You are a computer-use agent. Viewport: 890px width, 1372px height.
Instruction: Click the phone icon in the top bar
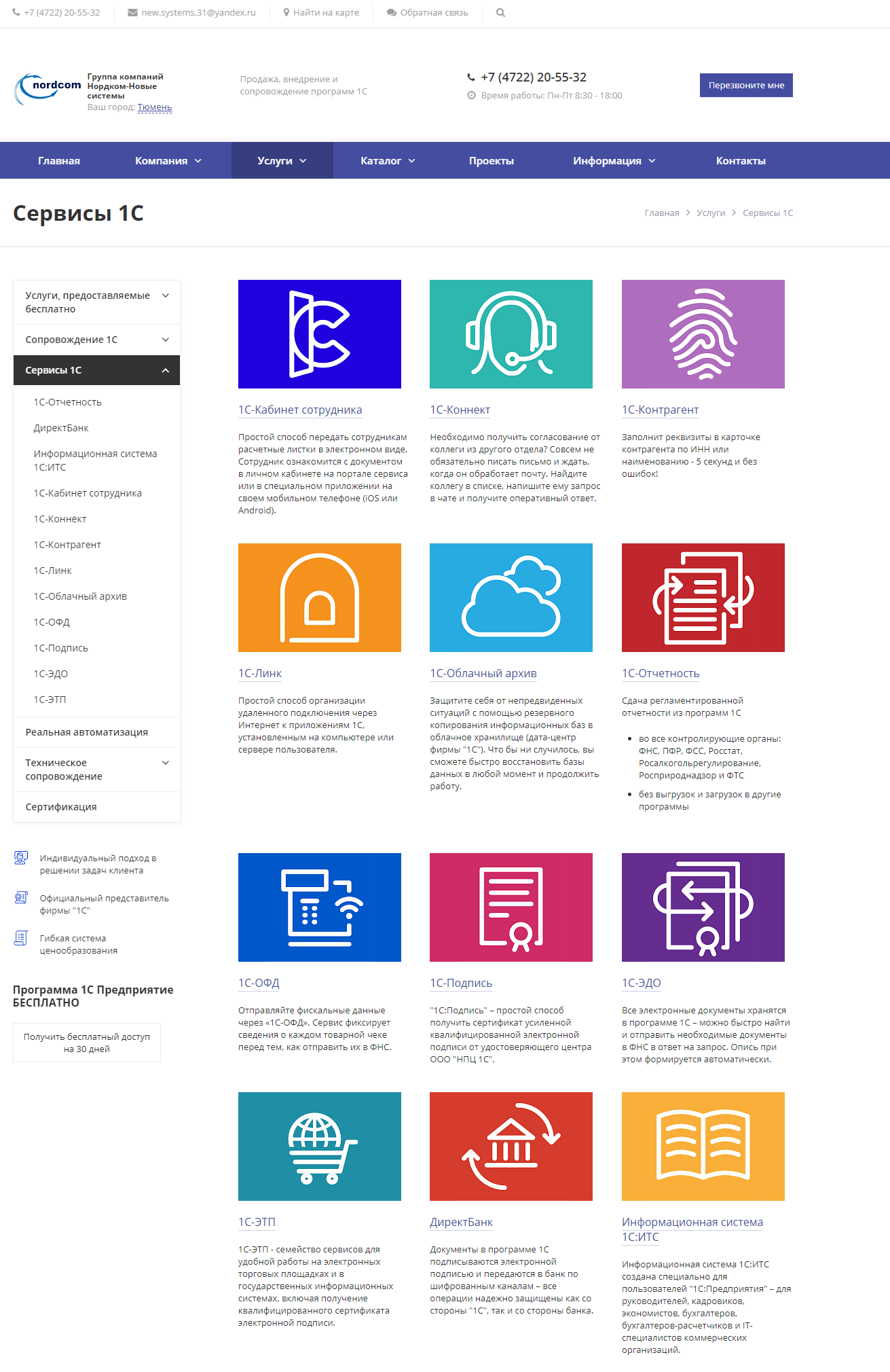coord(16,12)
